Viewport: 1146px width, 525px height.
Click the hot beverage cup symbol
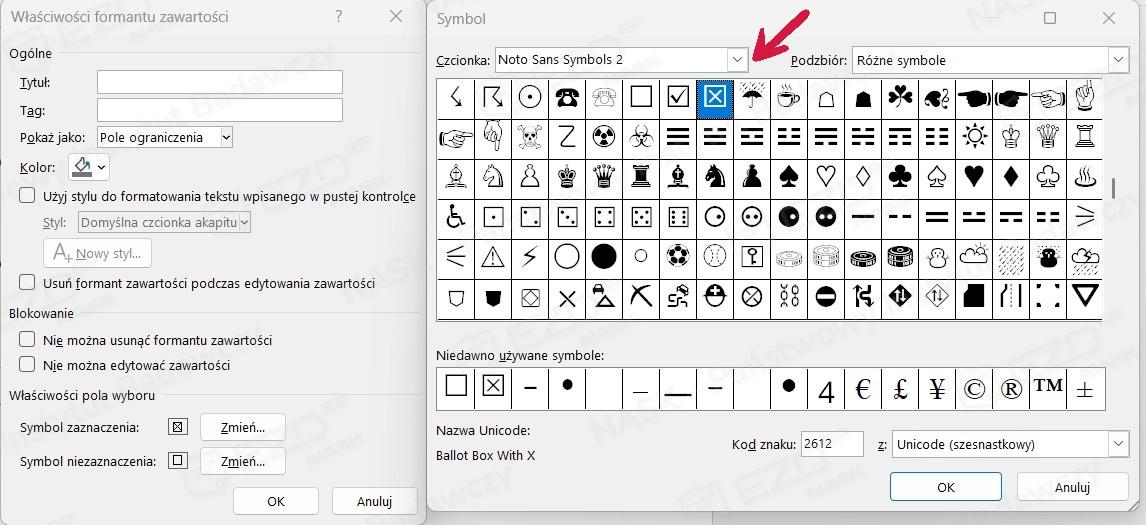pyautogui.click(x=788, y=98)
